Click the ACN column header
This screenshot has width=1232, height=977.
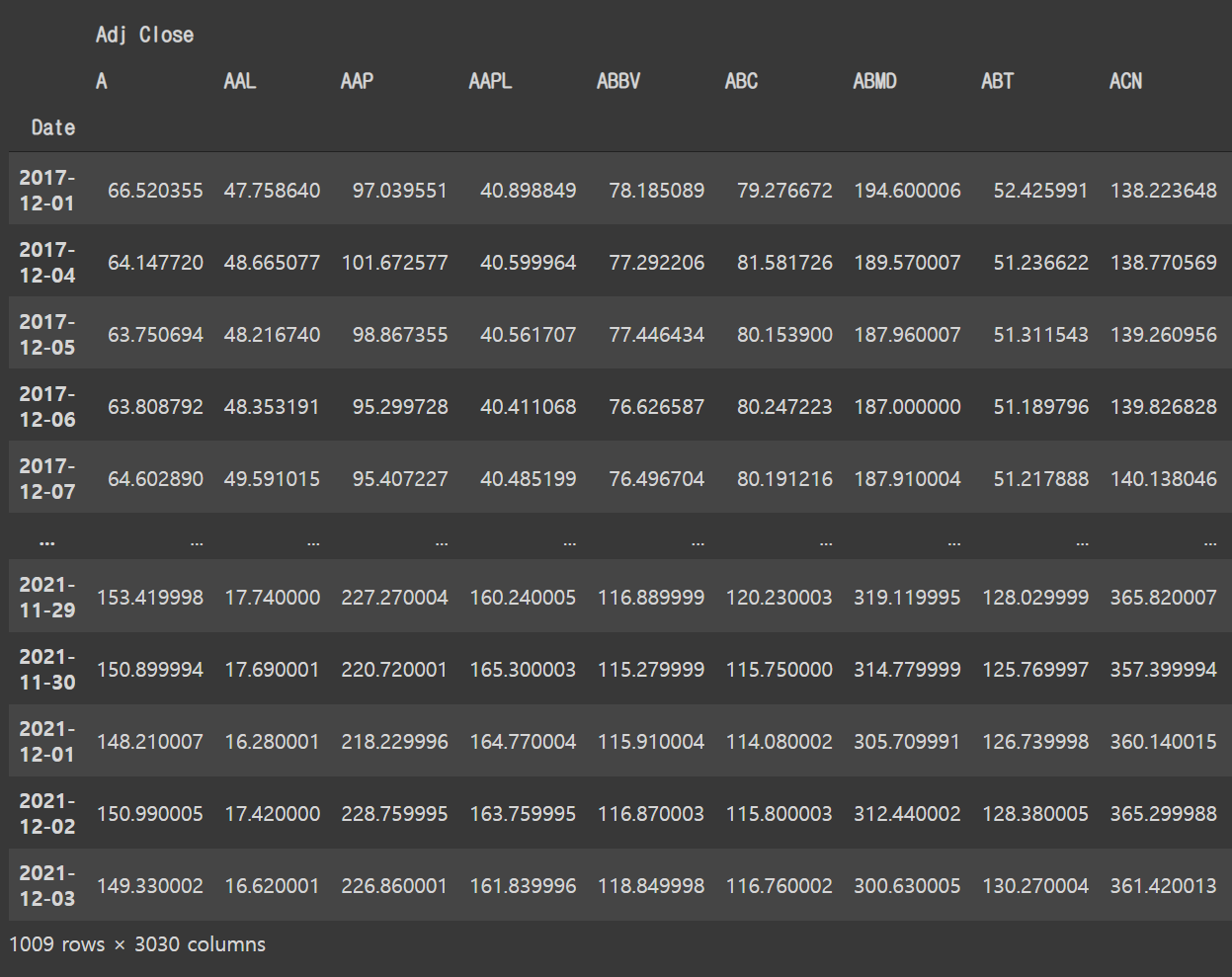coord(1125,81)
